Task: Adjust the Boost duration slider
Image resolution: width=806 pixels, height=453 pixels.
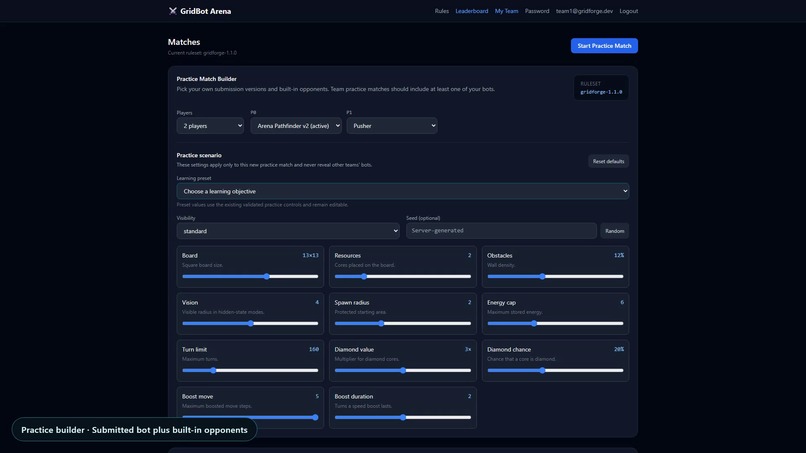Action: click(402, 418)
